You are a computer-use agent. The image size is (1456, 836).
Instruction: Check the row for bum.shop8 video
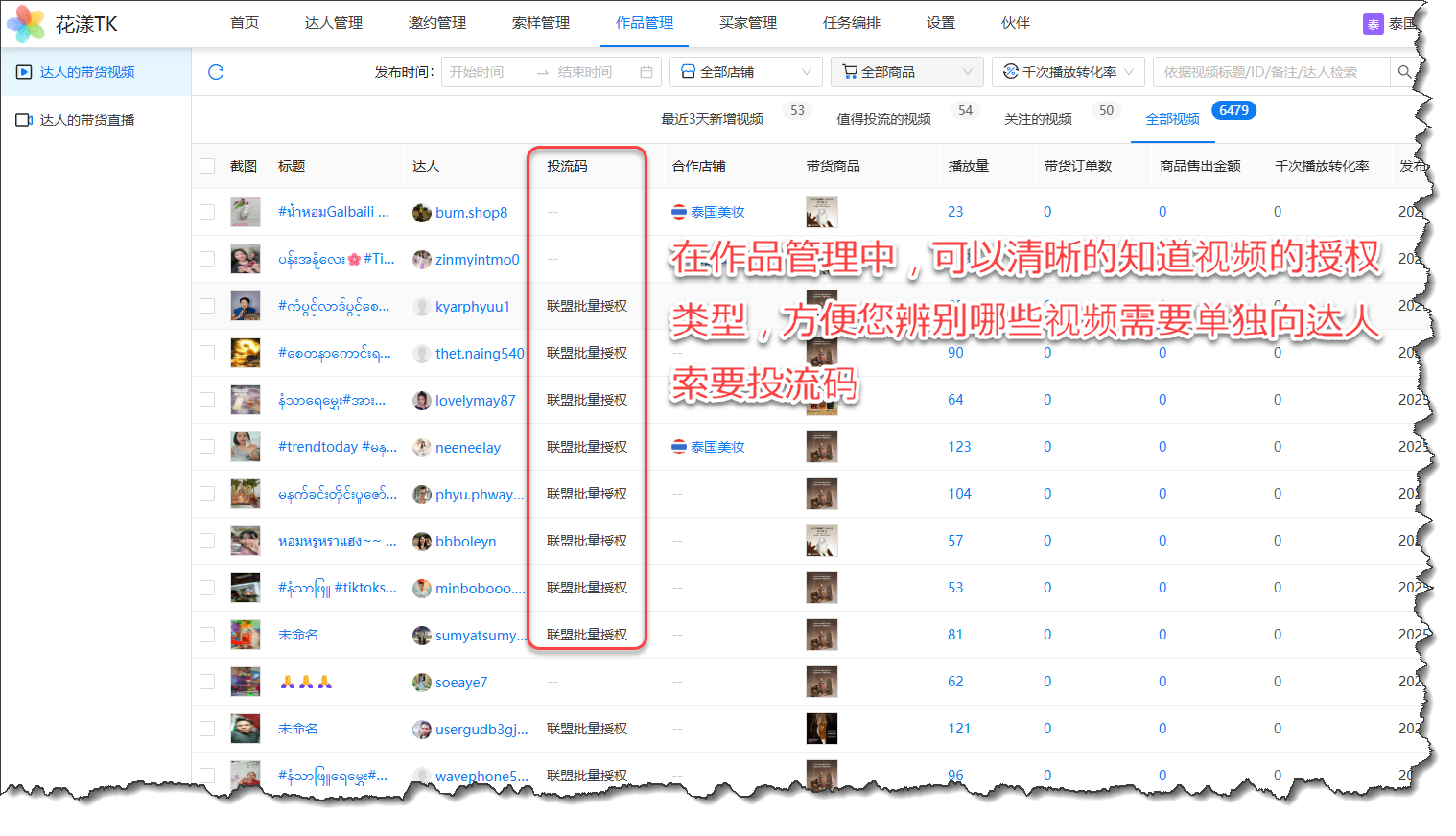point(207,212)
